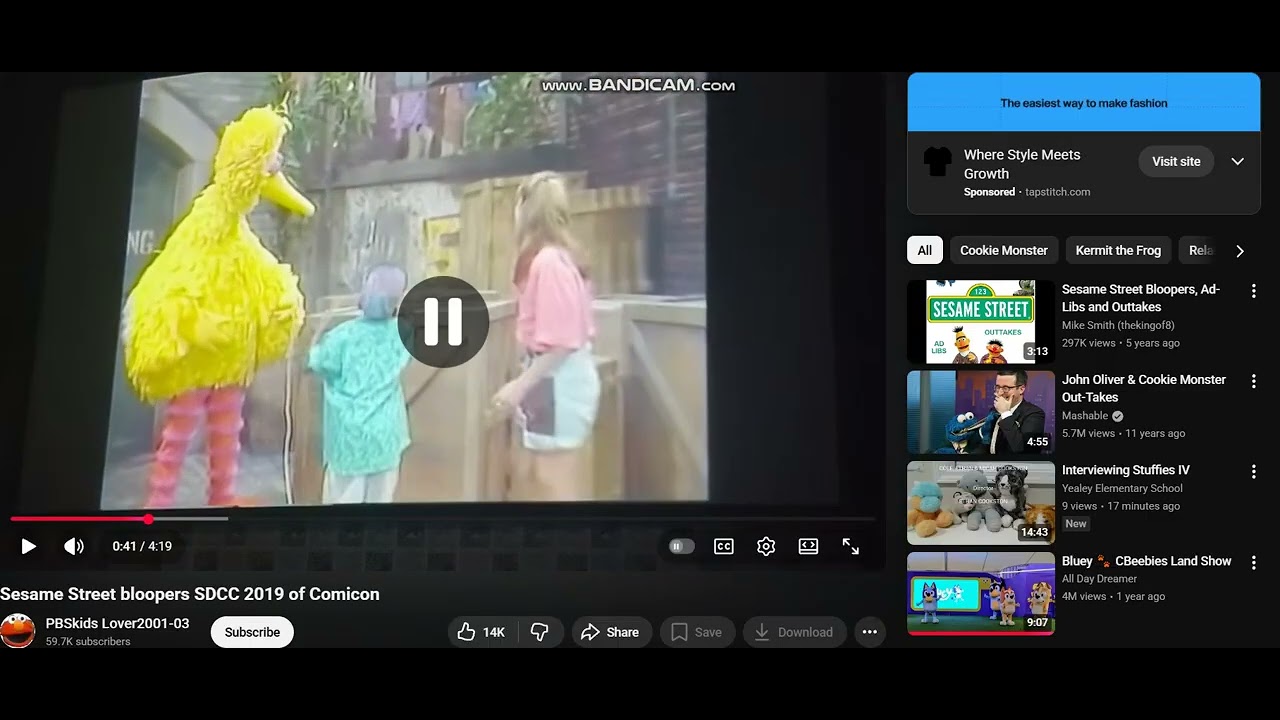Viewport: 1280px width, 720px height.
Task: Open options for John Oliver video
Action: 1253,381
